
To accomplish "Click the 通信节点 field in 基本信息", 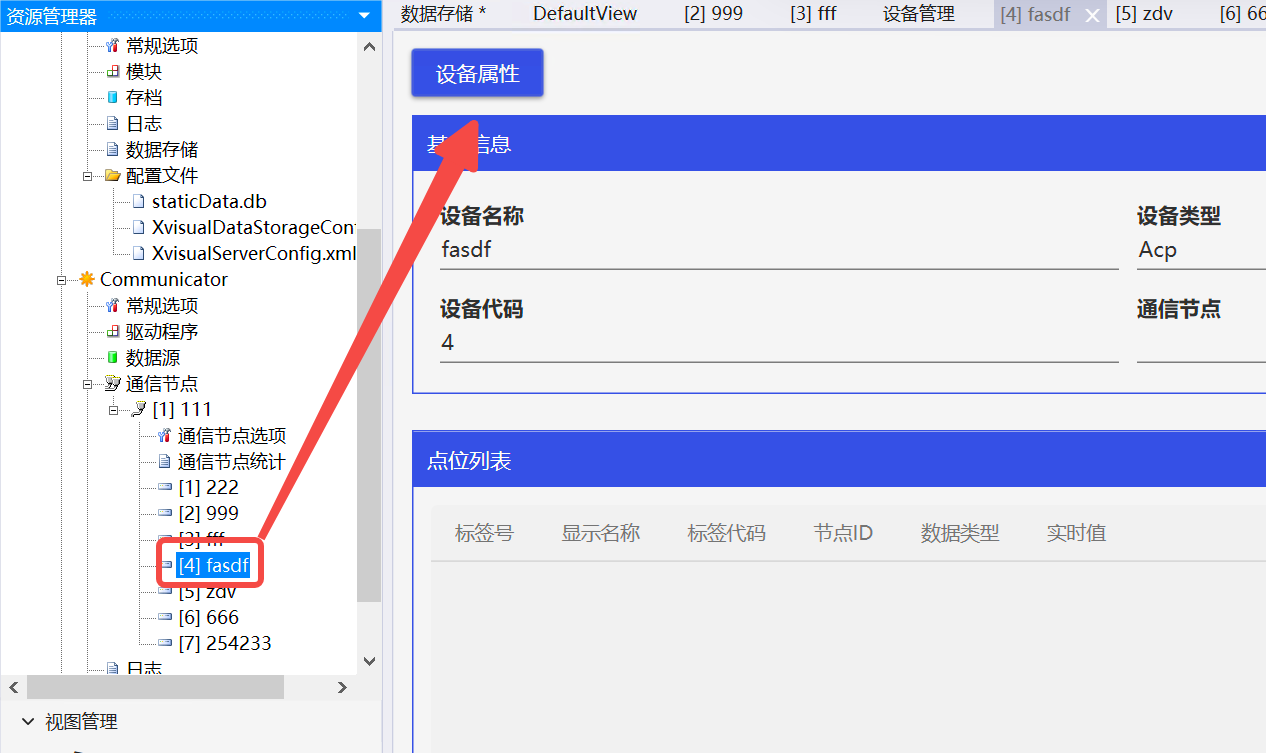I will (x=1201, y=343).
